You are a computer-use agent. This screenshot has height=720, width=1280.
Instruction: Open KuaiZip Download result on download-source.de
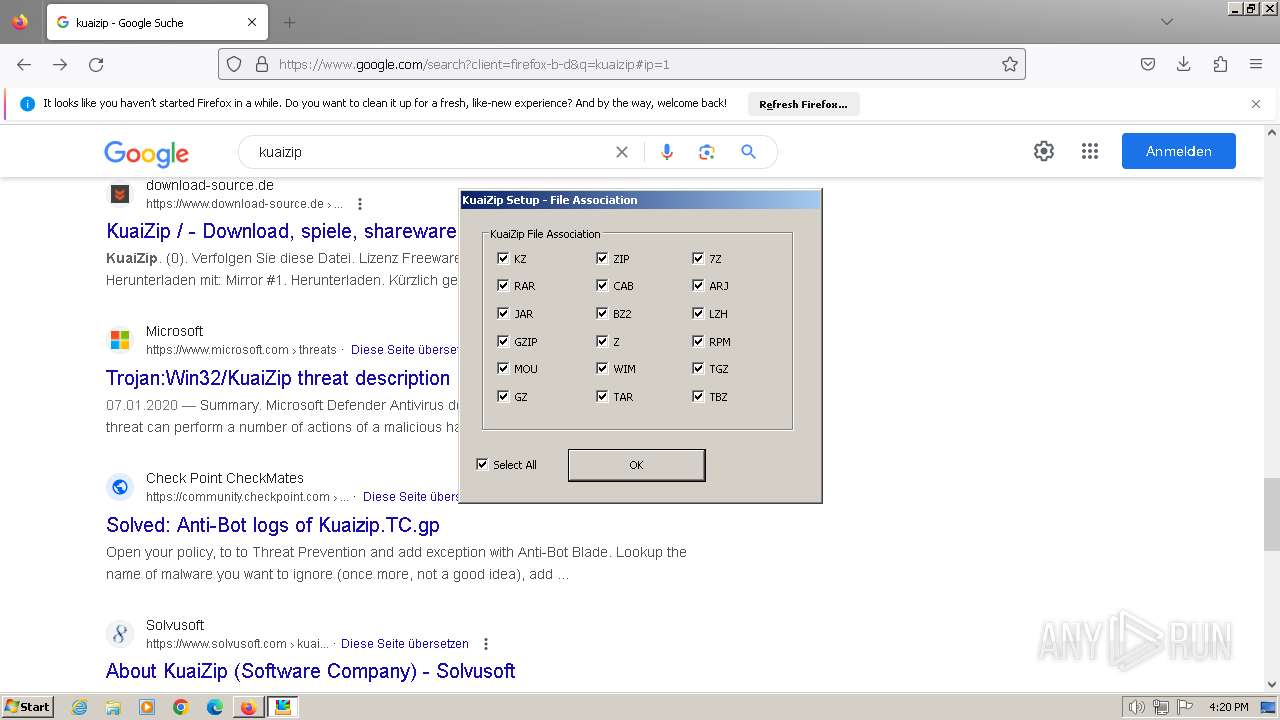click(x=281, y=231)
